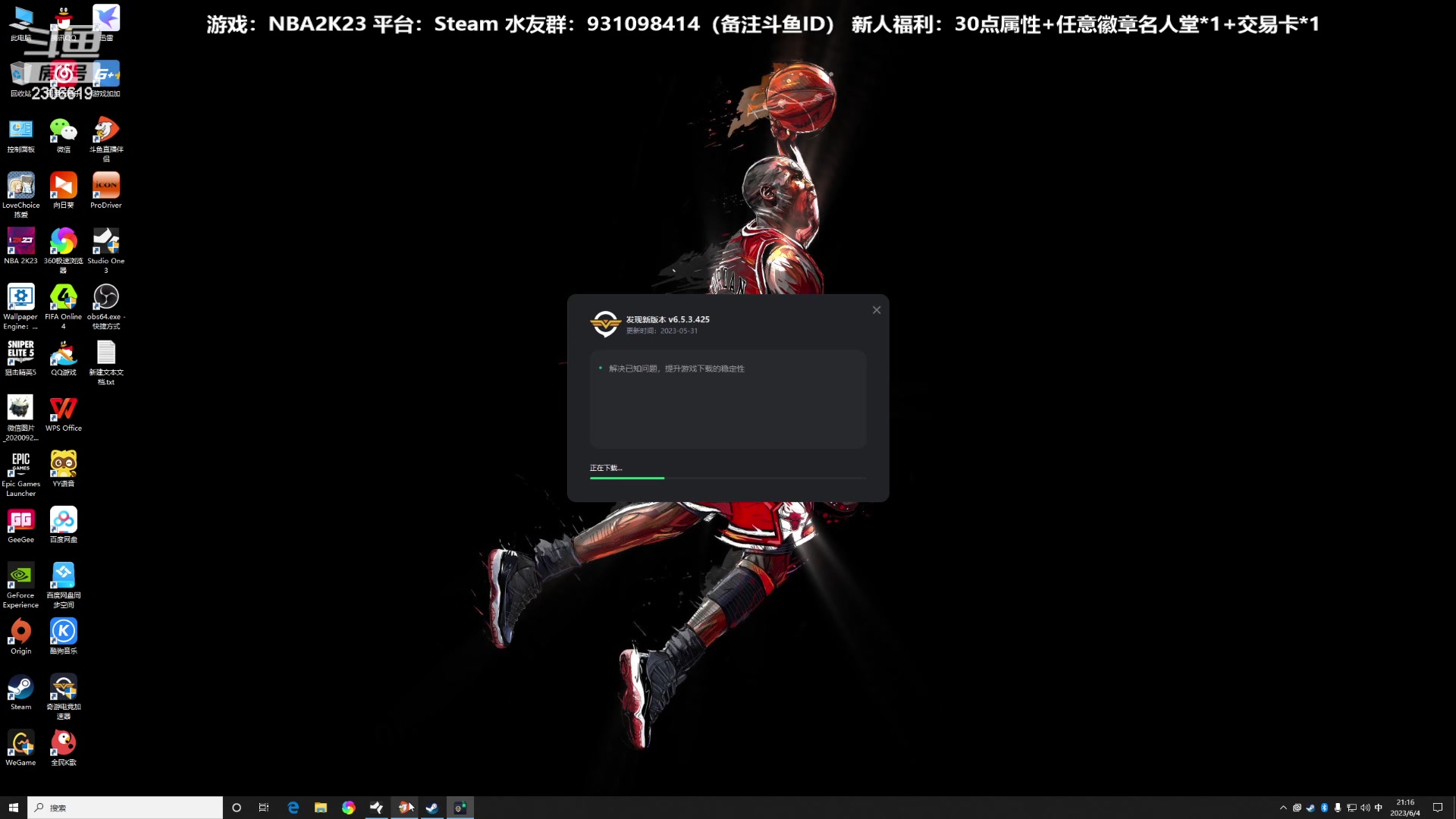Select the 百度网盘 Baidu Netdisk desktop icon
1456x819 pixels.
(64, 526)
